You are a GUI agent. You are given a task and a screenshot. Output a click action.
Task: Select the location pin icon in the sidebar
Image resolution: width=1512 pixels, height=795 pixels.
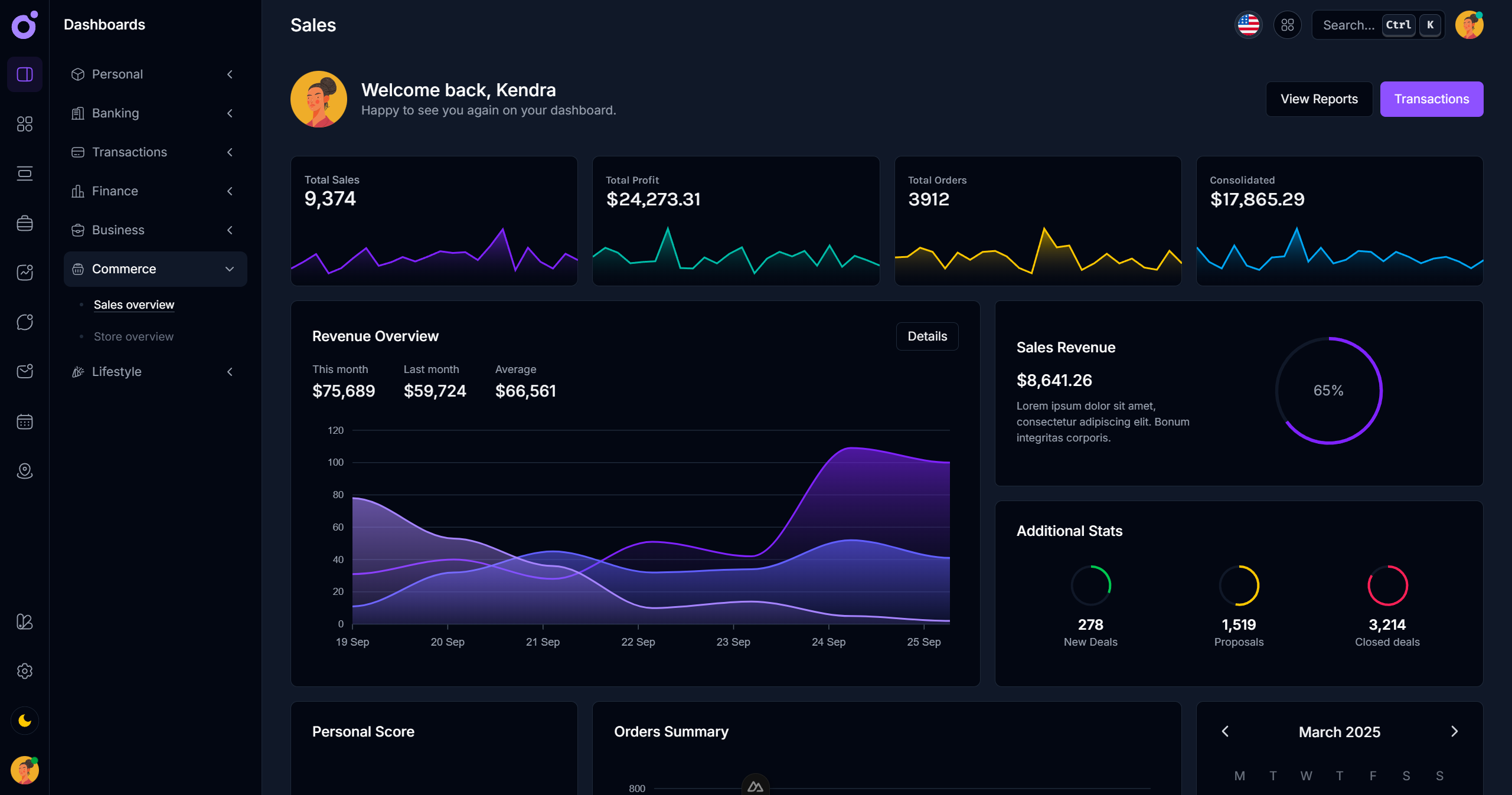coord(24,471)
